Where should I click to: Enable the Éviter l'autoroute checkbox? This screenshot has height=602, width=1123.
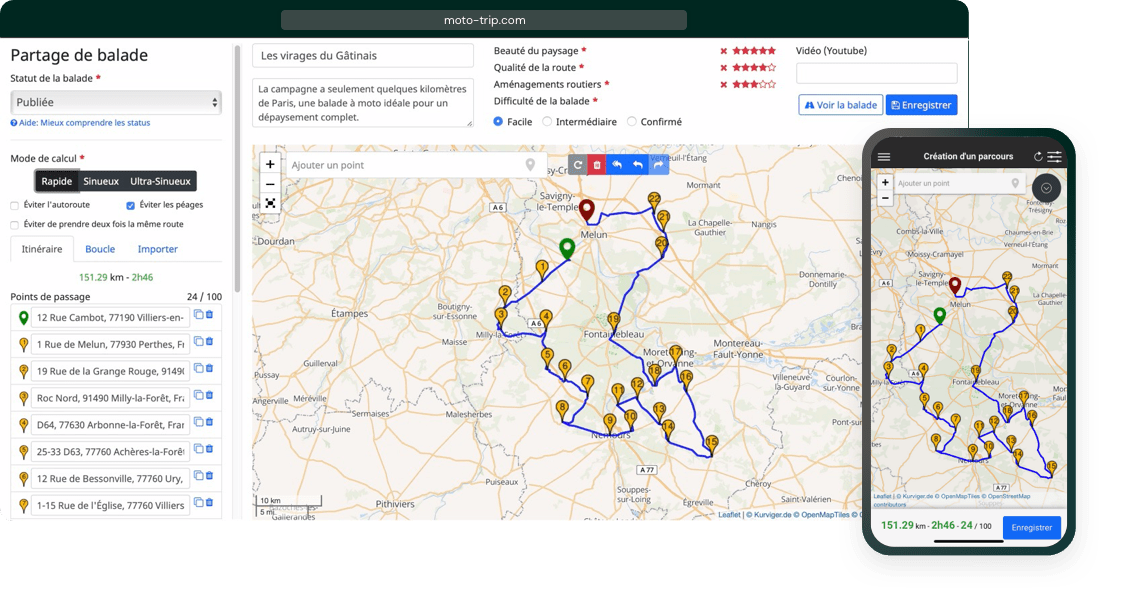click(15, 205)
